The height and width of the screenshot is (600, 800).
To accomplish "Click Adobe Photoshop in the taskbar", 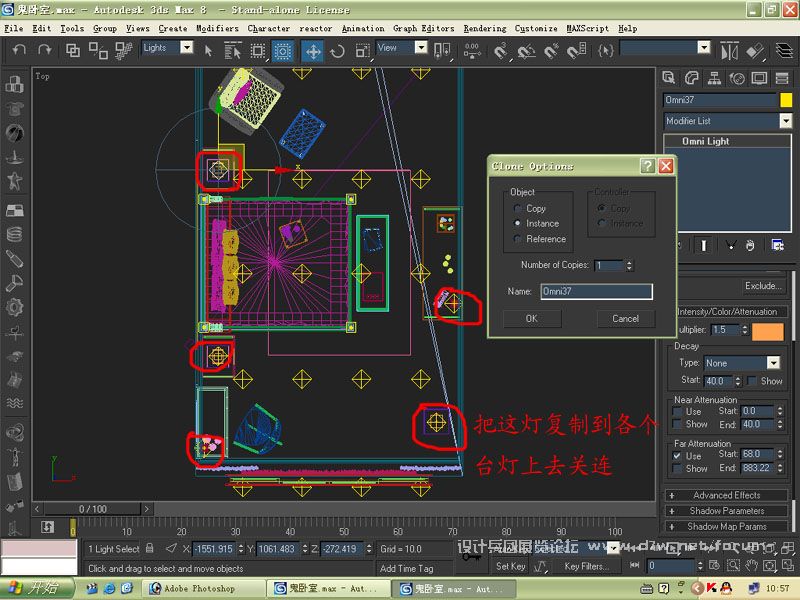I will pyautogui.click(x=203, y=588).
